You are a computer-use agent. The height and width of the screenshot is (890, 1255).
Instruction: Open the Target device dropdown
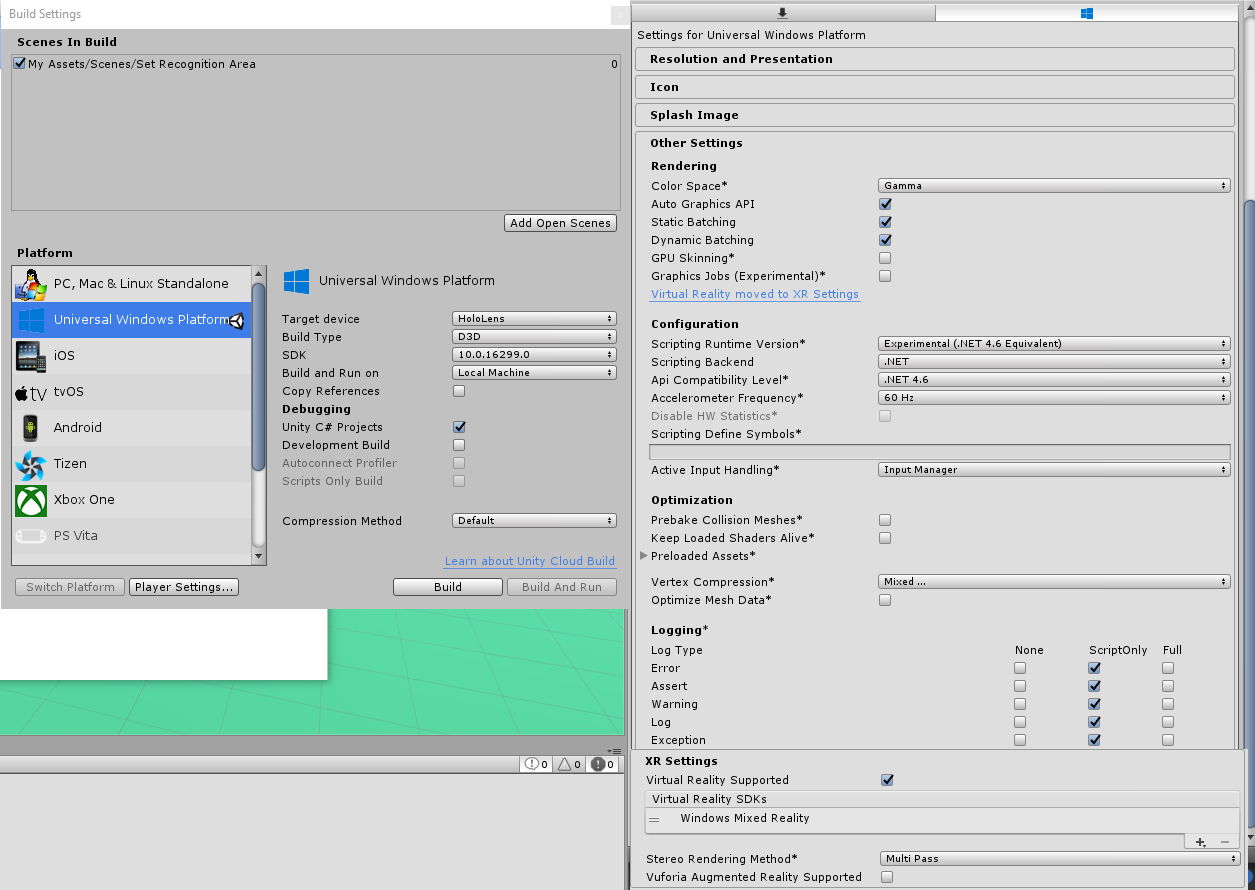click(x=533, y=318)
